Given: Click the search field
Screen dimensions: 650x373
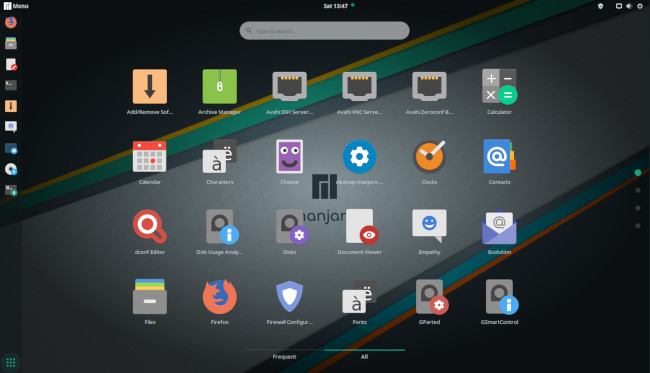Looking at the screenshot, I should click(x=324, y=31).
